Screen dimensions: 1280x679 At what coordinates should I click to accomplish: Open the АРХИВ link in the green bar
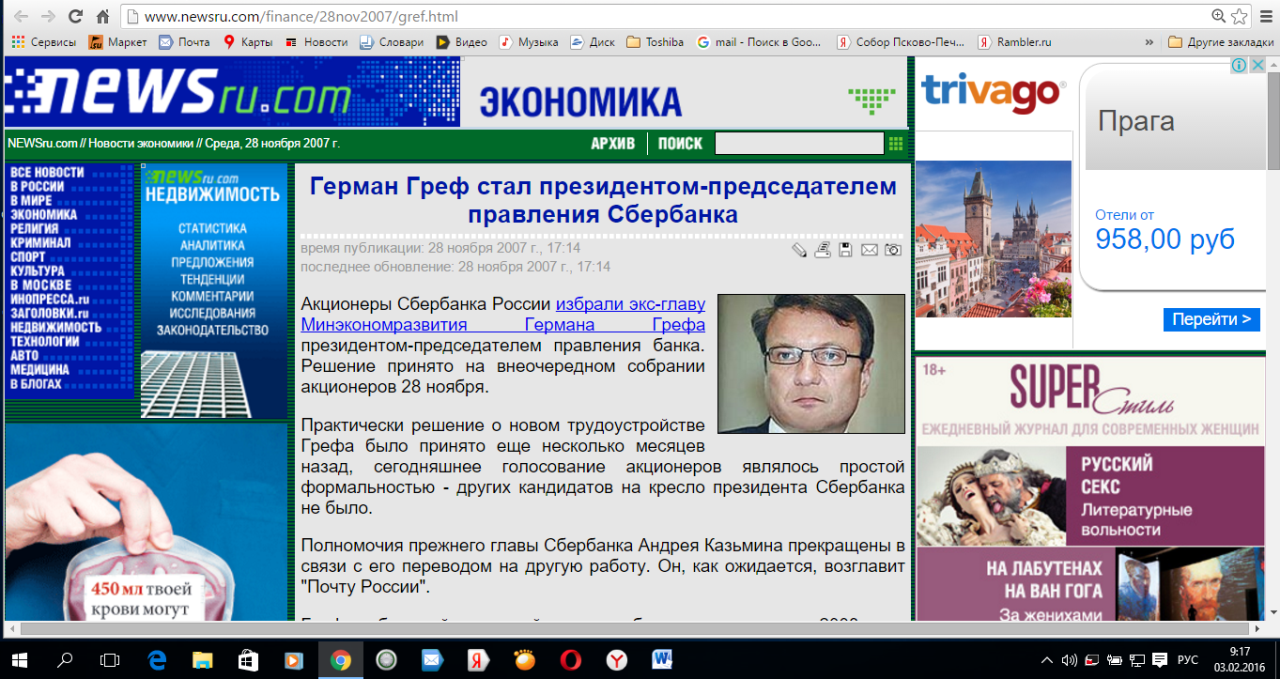(613, 144)
